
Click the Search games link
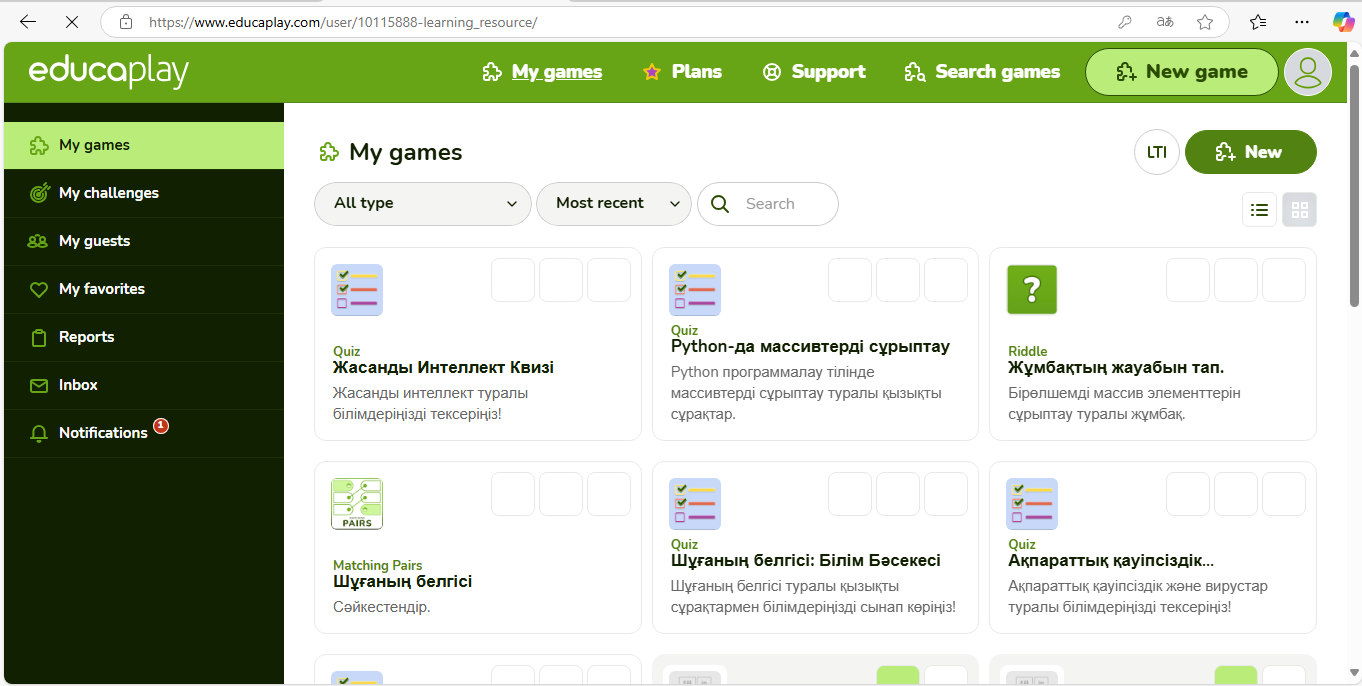pyautogui.click(x=982, y=72)
